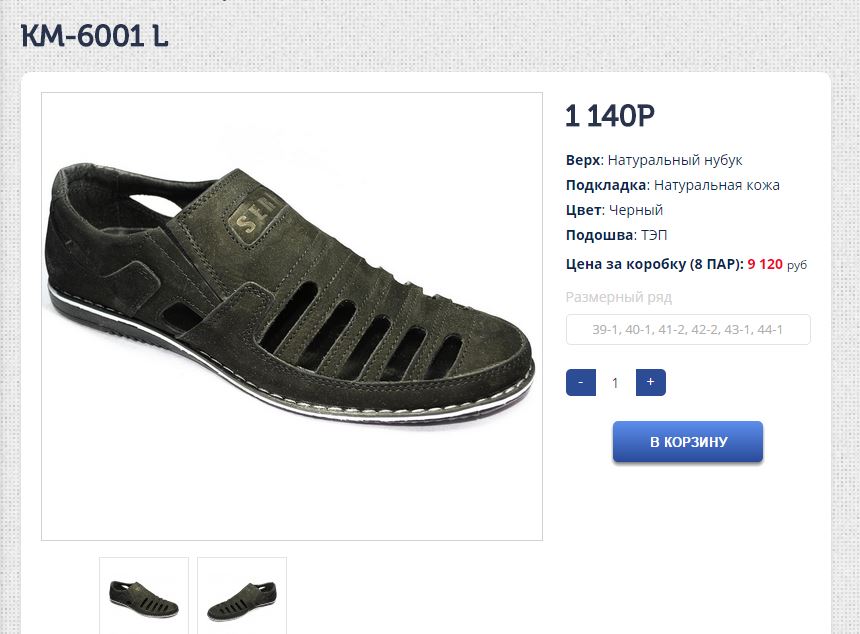860x634 pixels.
Task: Click the Размерный ряд label
Action: (x=619, y=297)
